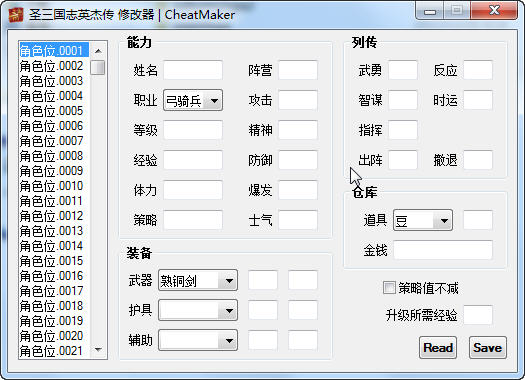The width and height of the screenshot is (525, 380).
Task: Select 角色位.0012 in the list
Action: [54, 216]
